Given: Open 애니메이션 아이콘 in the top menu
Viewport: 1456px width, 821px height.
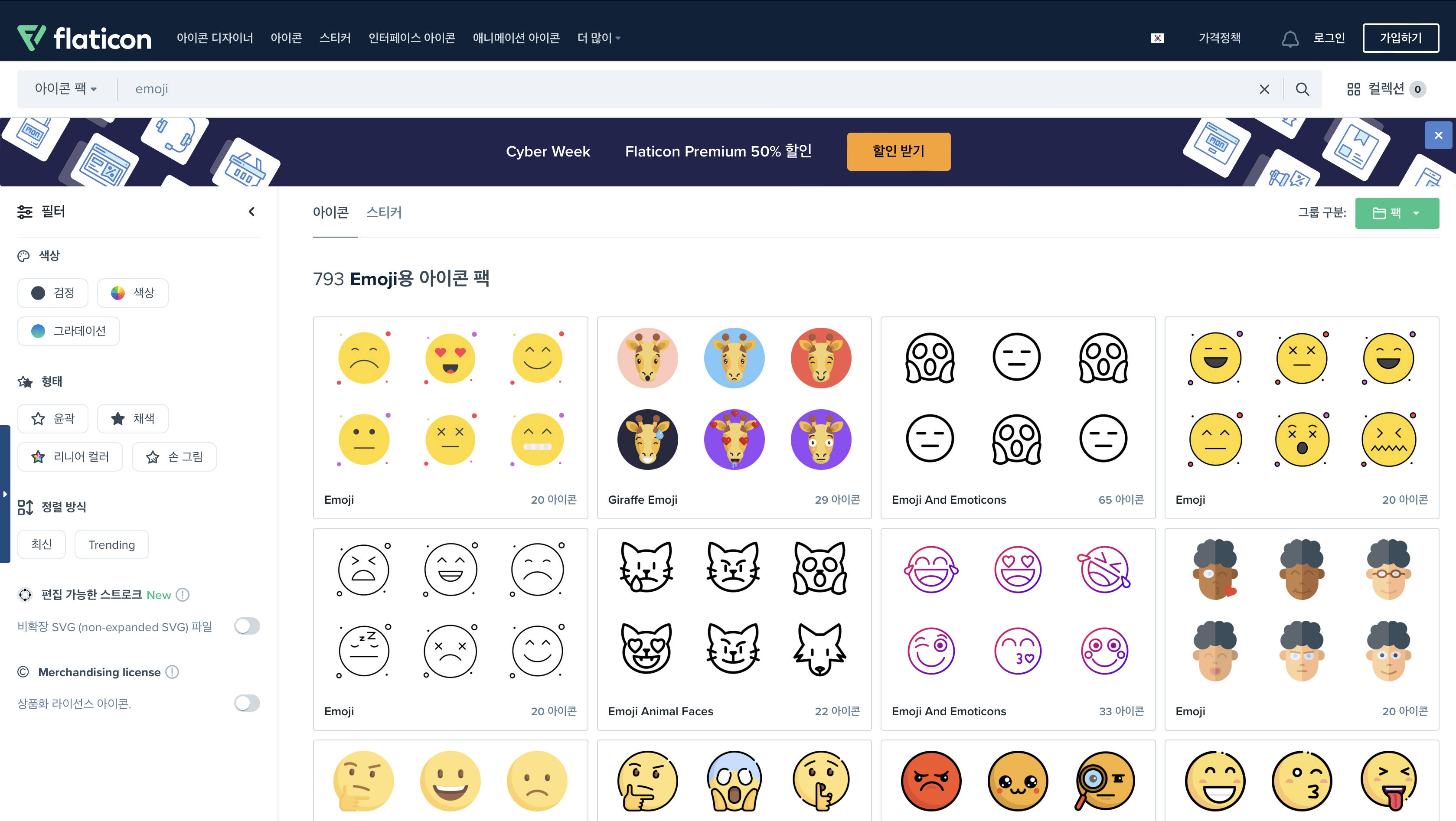Looking at the screenshot, I should 516,38.
